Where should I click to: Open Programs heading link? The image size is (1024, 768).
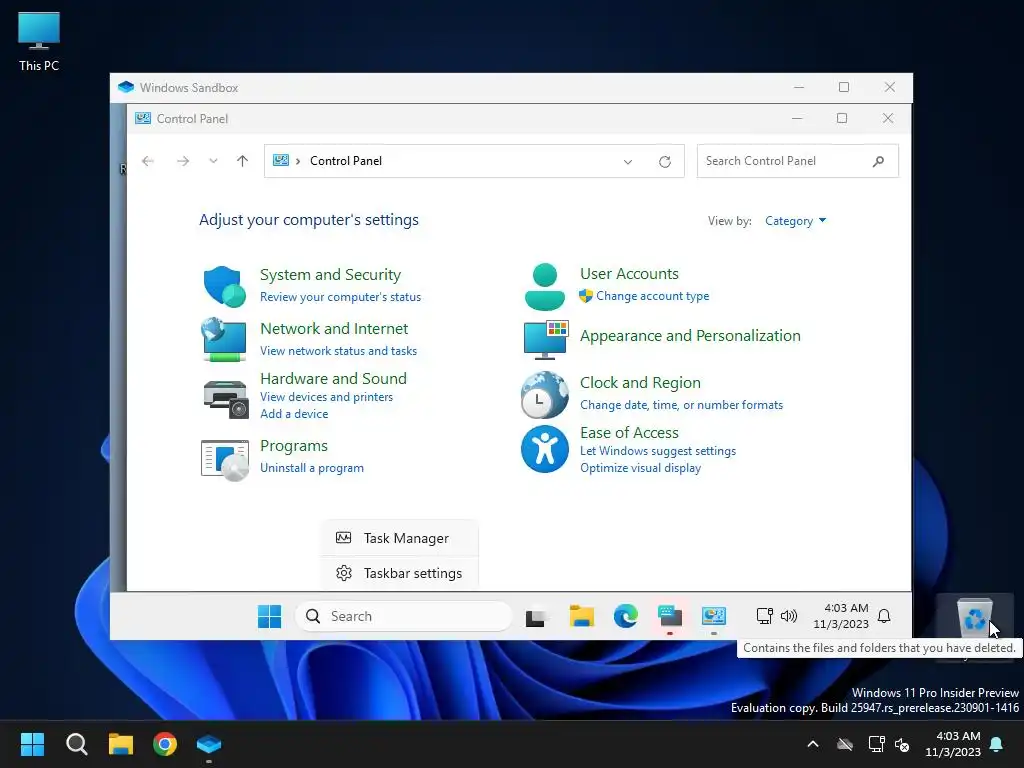click(294, 446)
